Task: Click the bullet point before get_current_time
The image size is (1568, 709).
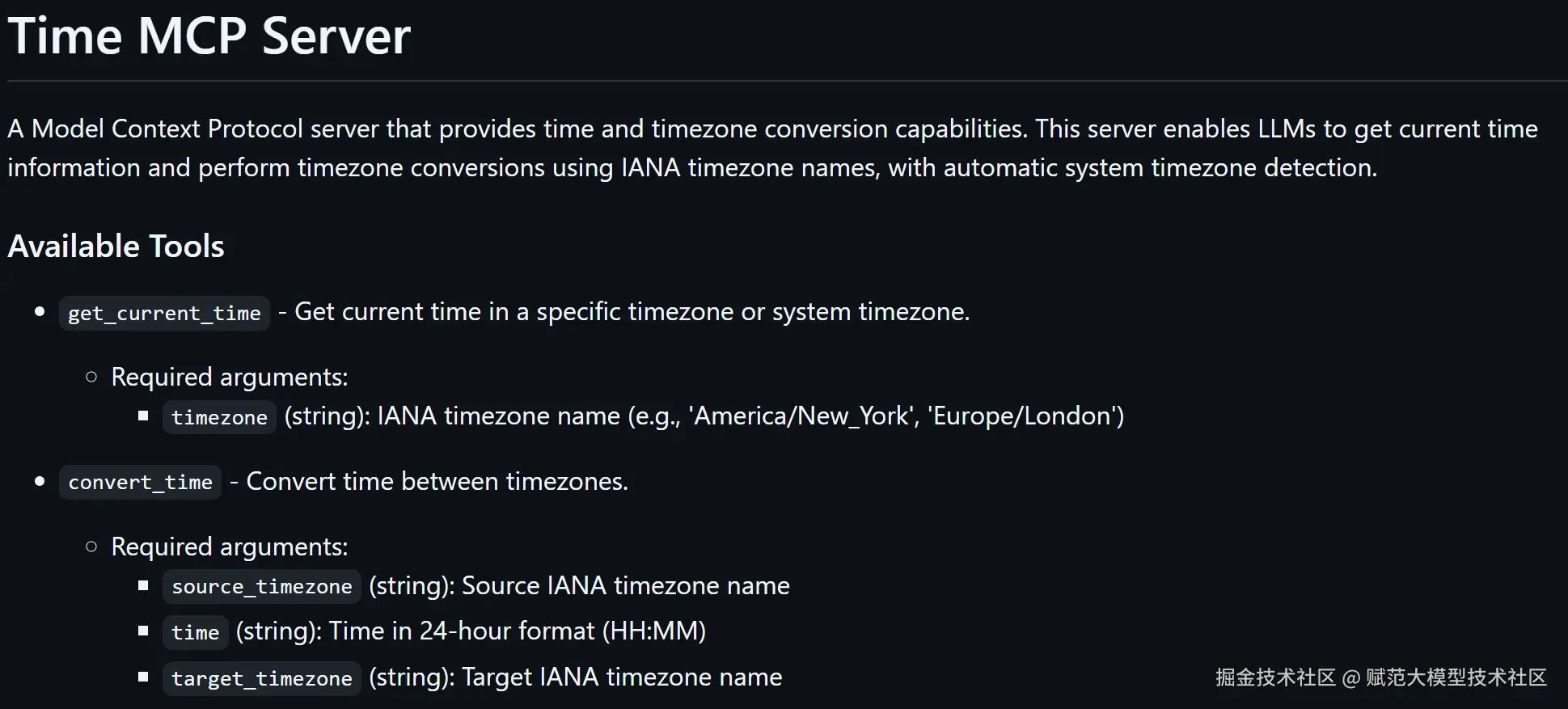Action: point(40,312)
